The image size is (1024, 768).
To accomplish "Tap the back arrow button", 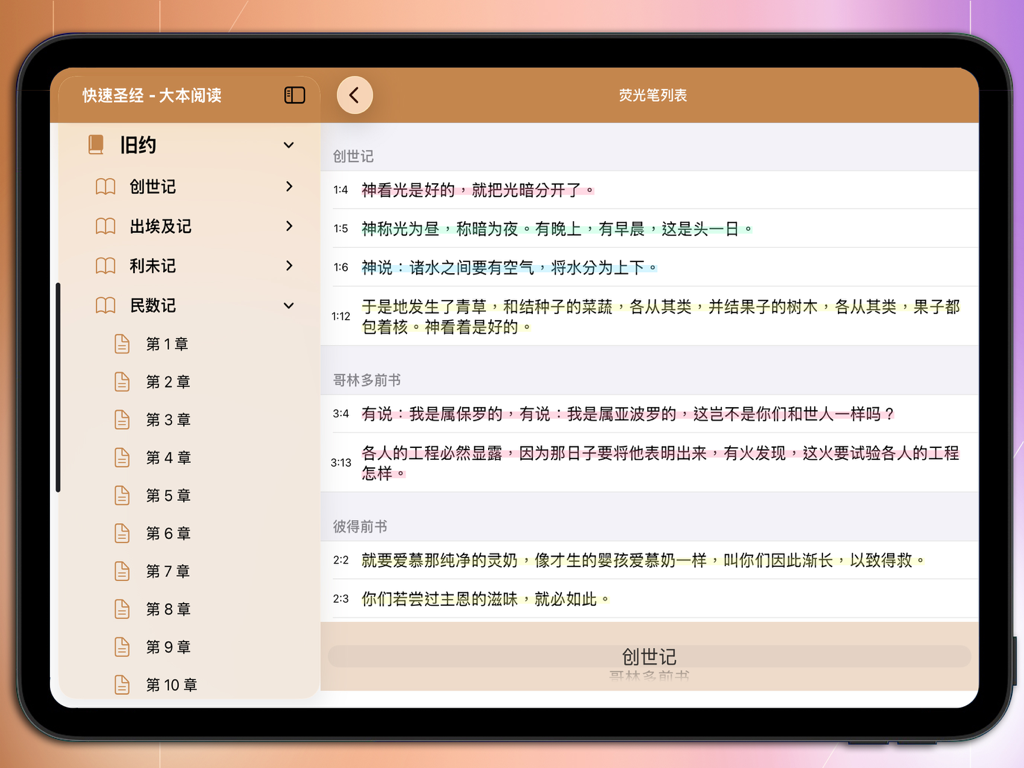I will point(354,94).
